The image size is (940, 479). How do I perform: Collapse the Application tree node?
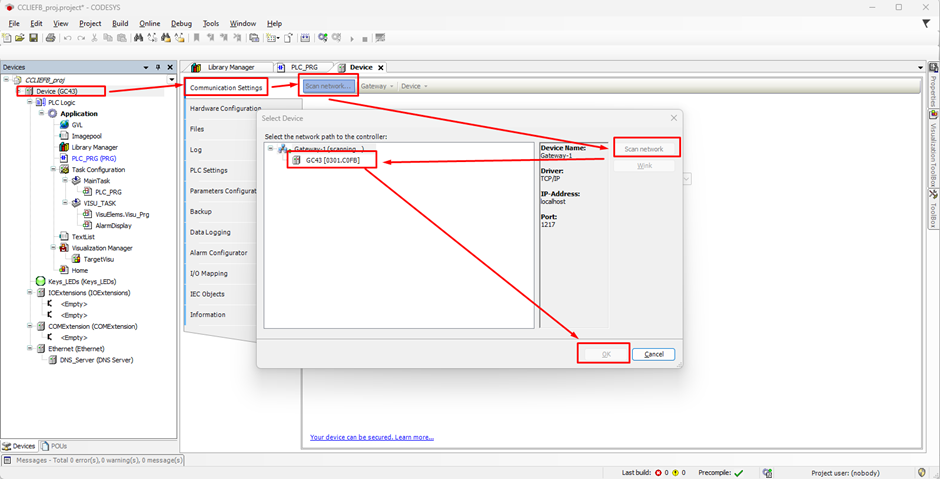[42, 113]
